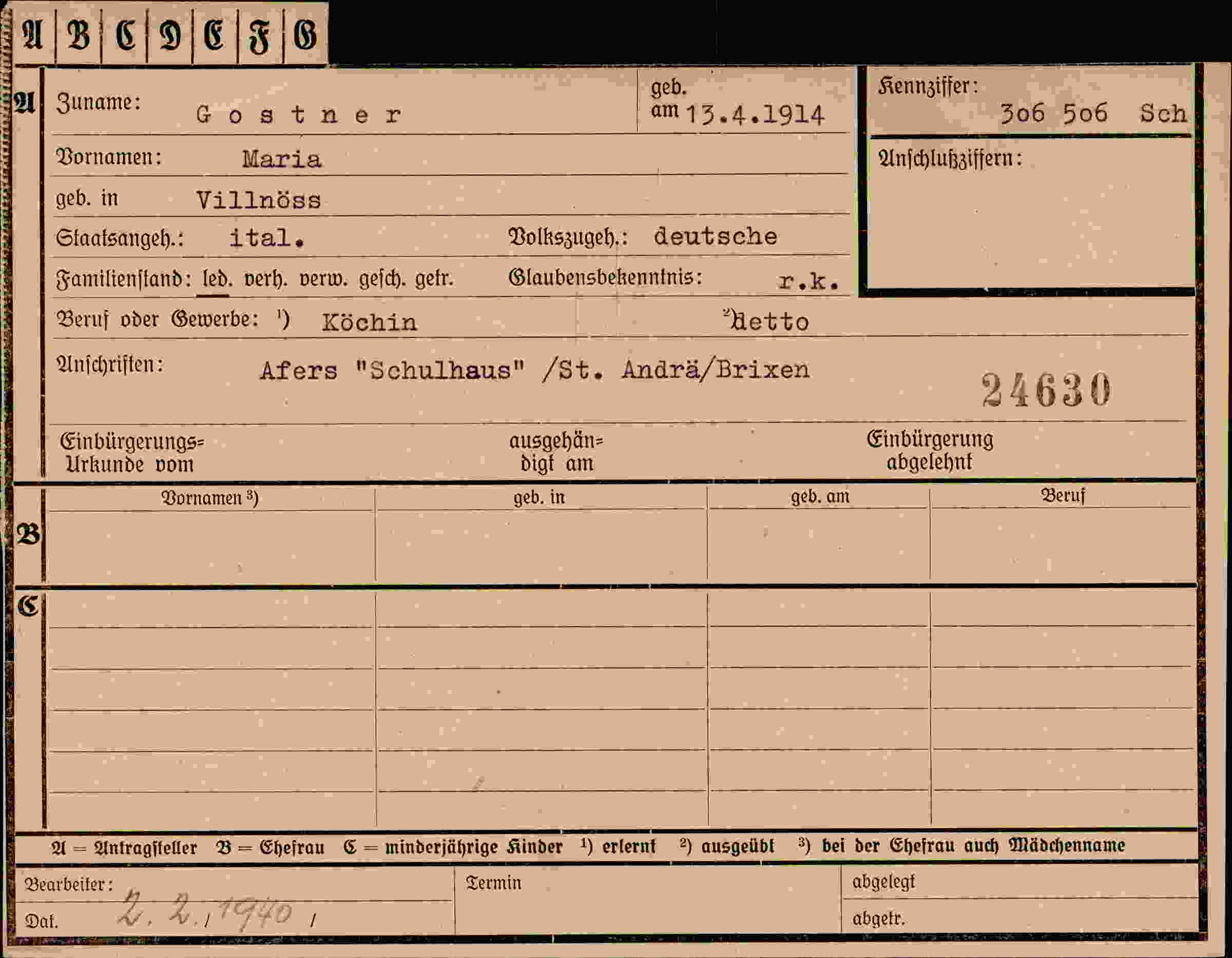Image resolution: width=1232 pixels, height=958 pixels.
Task: Click the 'Dat.' label
Action: pyautogui.click(x=41, y=922)
